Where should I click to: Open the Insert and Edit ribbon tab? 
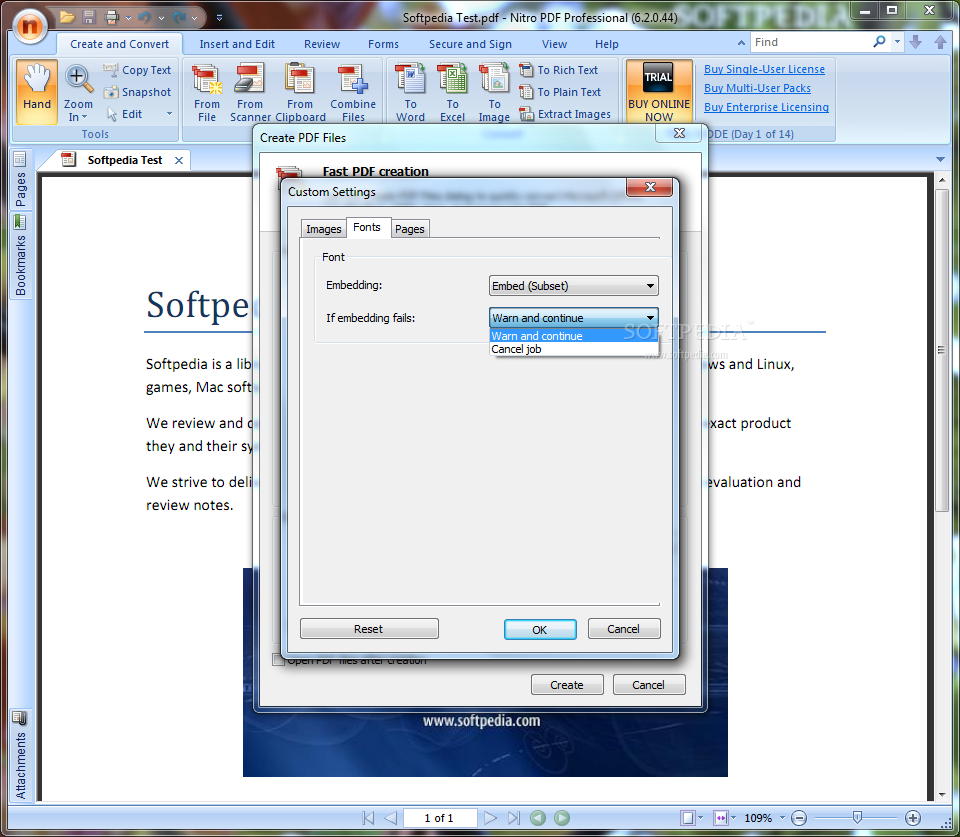click(x=237, y=44)
